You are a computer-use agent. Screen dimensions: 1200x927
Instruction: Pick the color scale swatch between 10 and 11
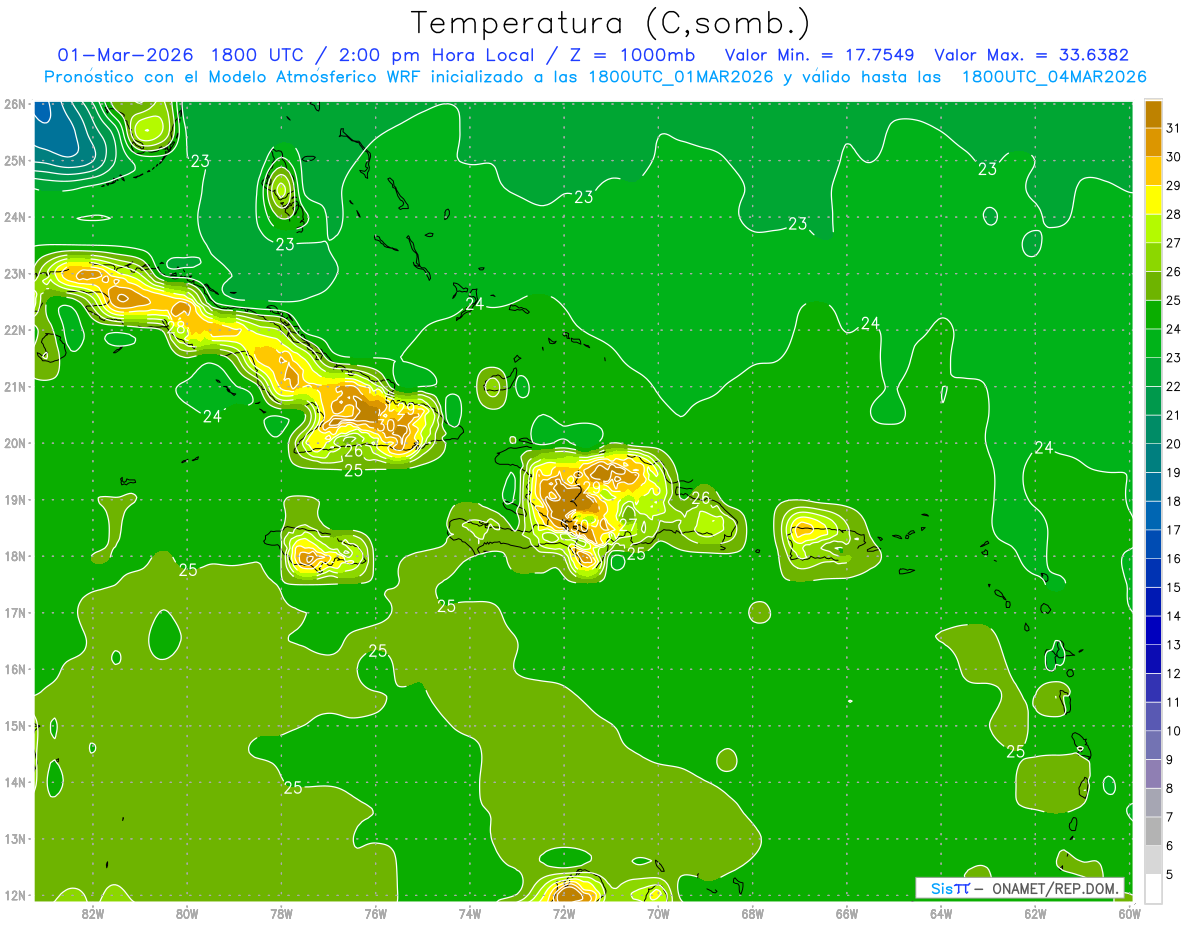[x=1153, y=717]
